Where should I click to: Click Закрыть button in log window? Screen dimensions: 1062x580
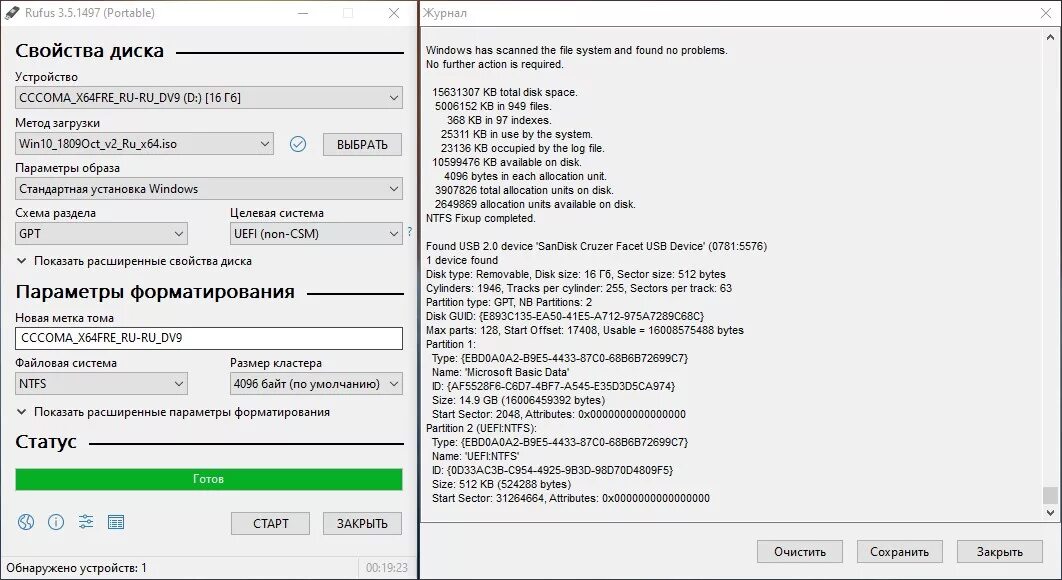tap(1000, 552)
